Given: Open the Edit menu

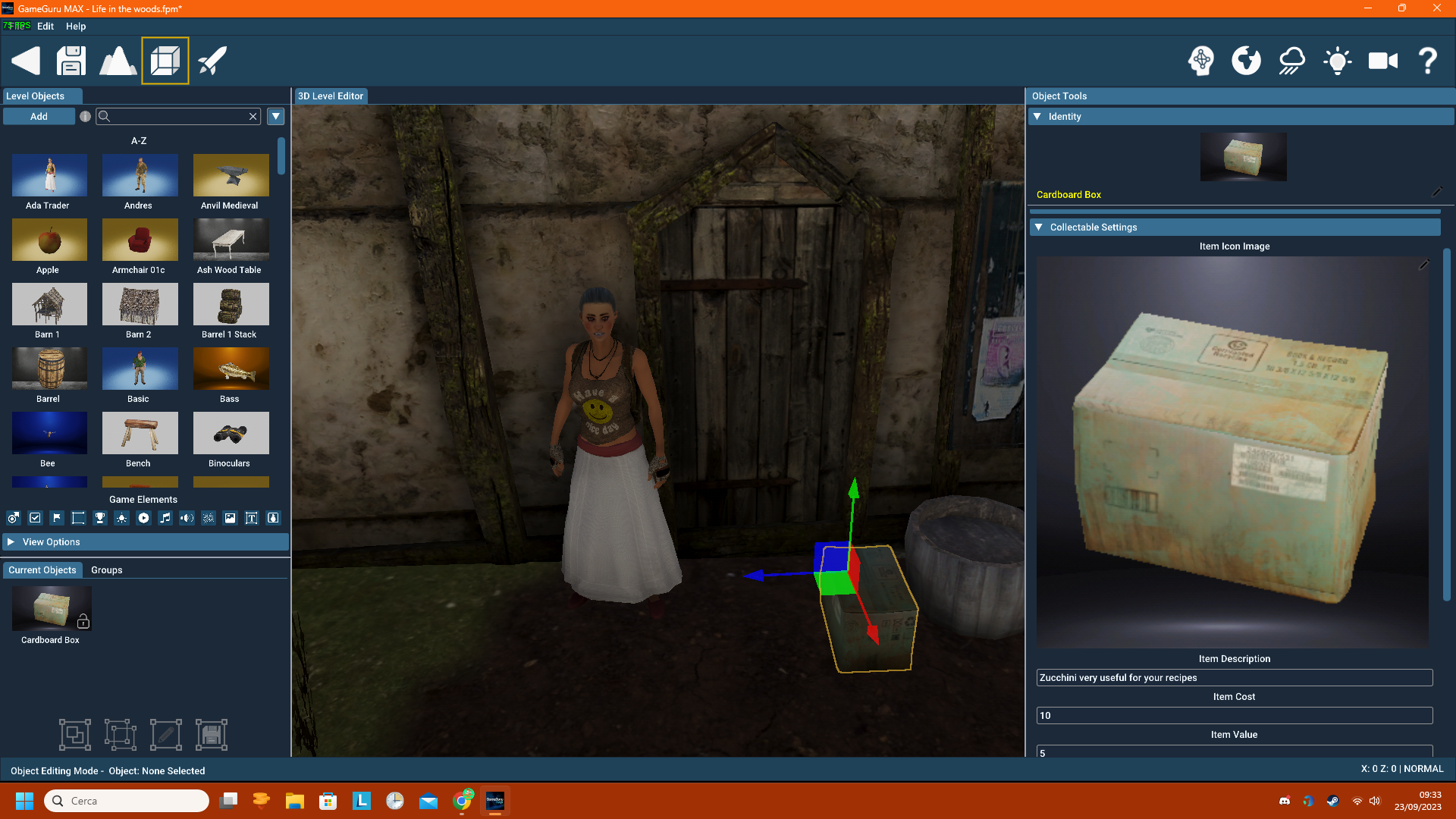Looking at the screenshot, I should tap(45, 26).
